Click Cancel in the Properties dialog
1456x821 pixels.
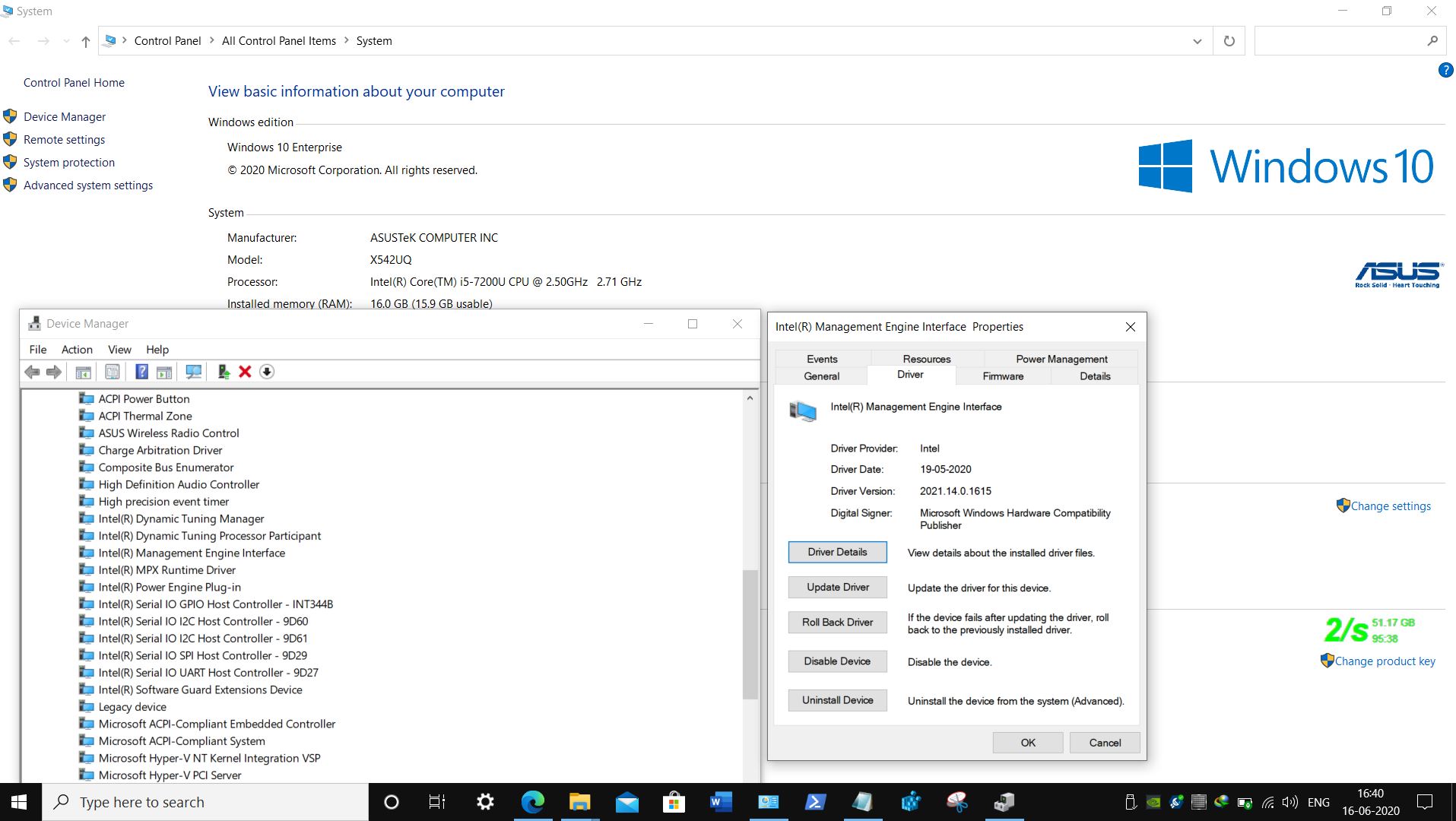[x=1105, y=743]
